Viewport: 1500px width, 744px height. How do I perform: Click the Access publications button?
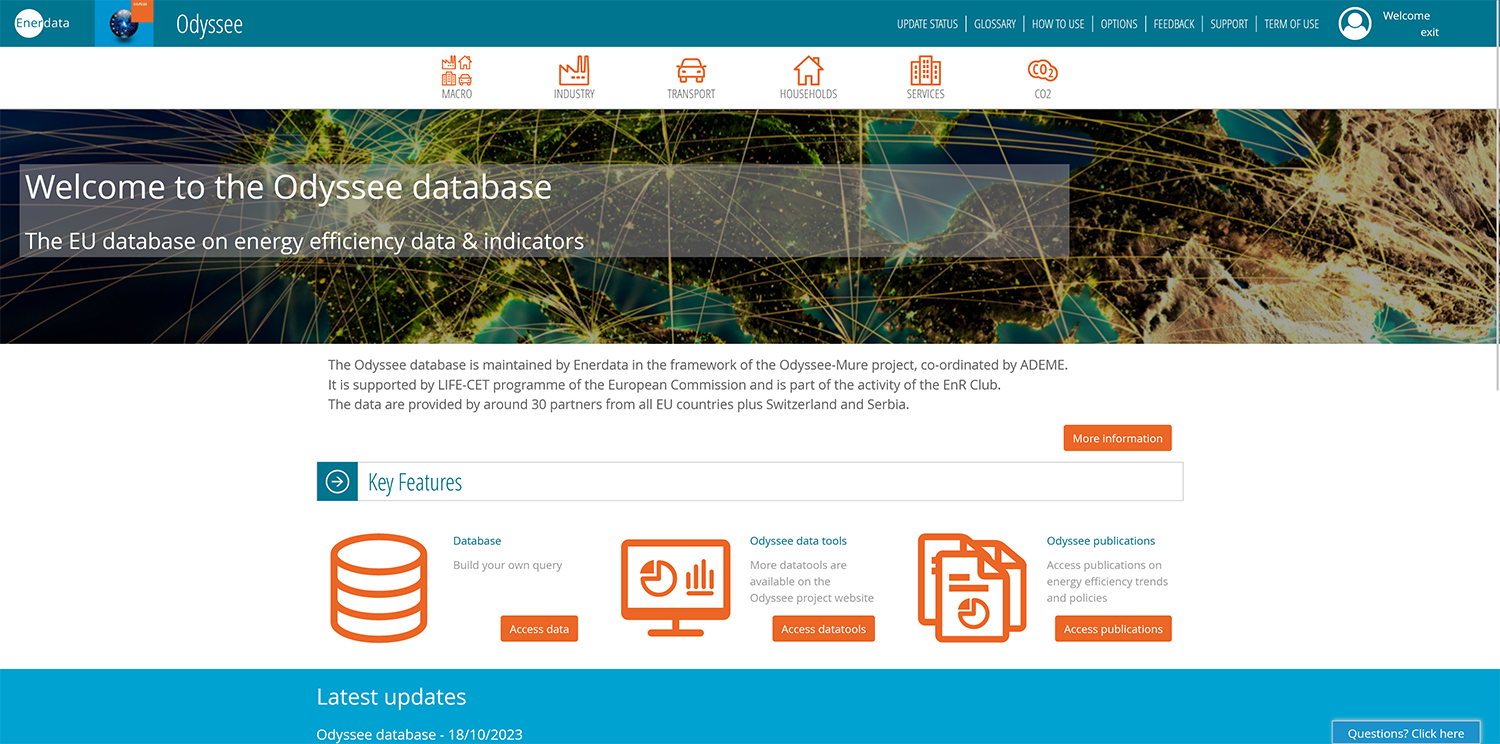pos(1112,629)
